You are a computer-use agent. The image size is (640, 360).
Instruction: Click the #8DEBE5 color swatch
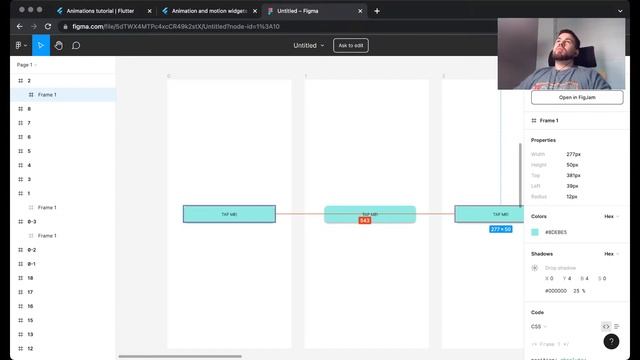pos(535,232)
